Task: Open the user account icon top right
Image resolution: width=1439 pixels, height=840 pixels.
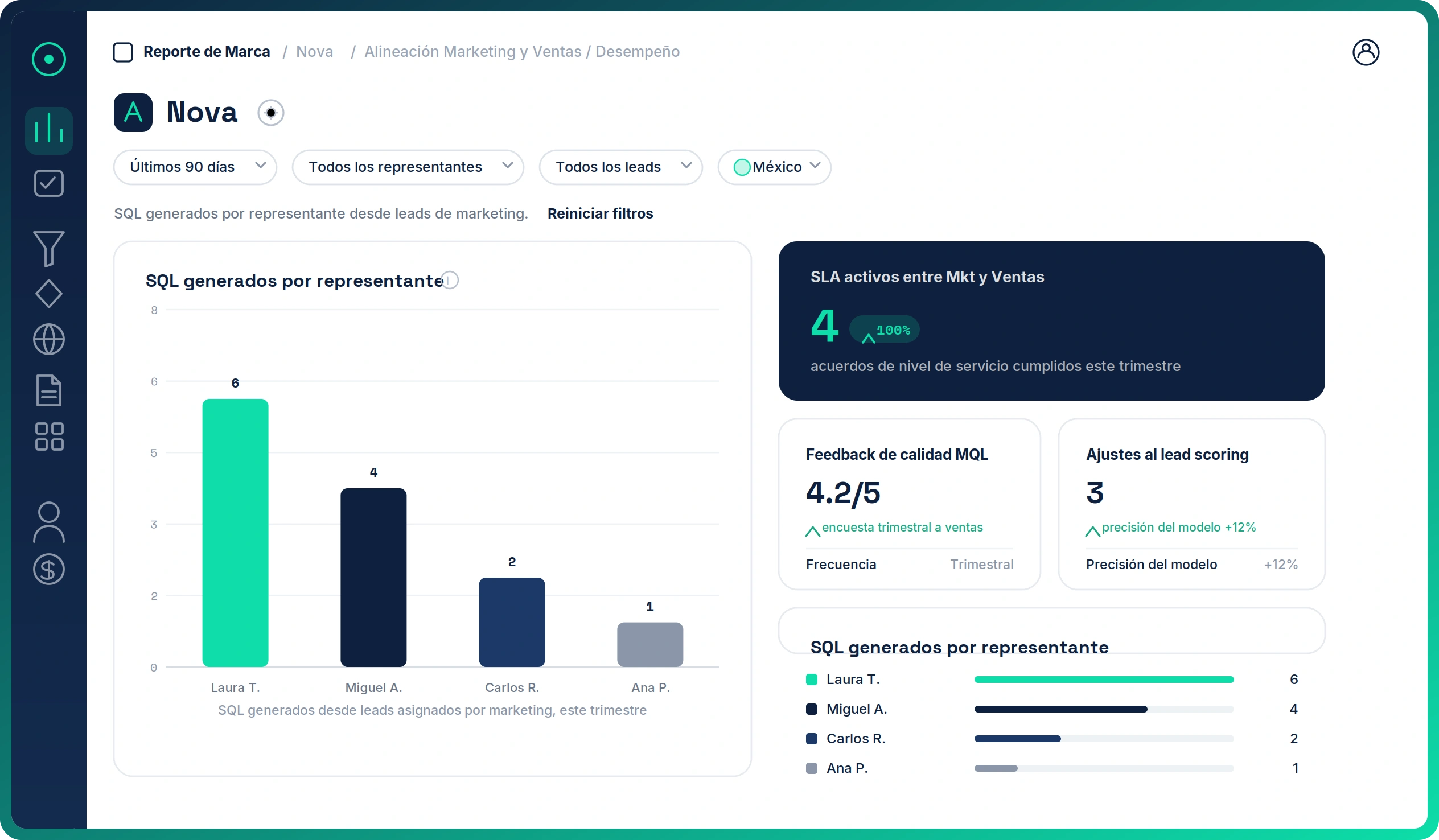Action: (x=1366, y=52)
